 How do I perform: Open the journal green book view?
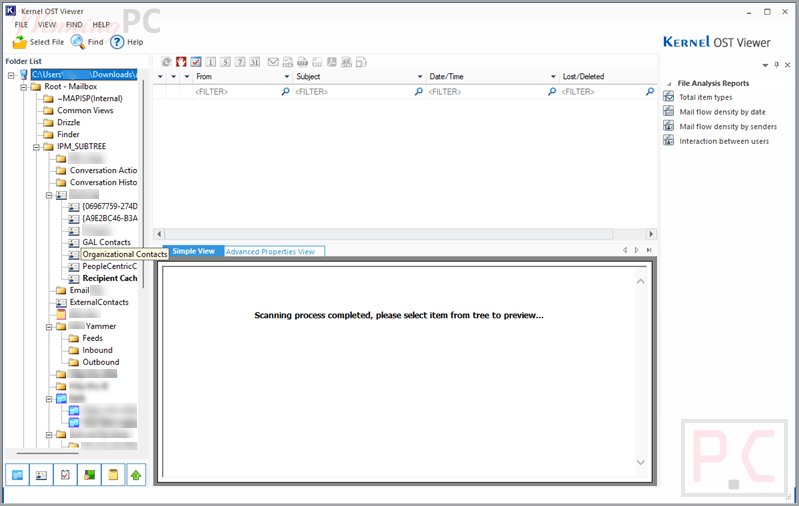(89, 475)
